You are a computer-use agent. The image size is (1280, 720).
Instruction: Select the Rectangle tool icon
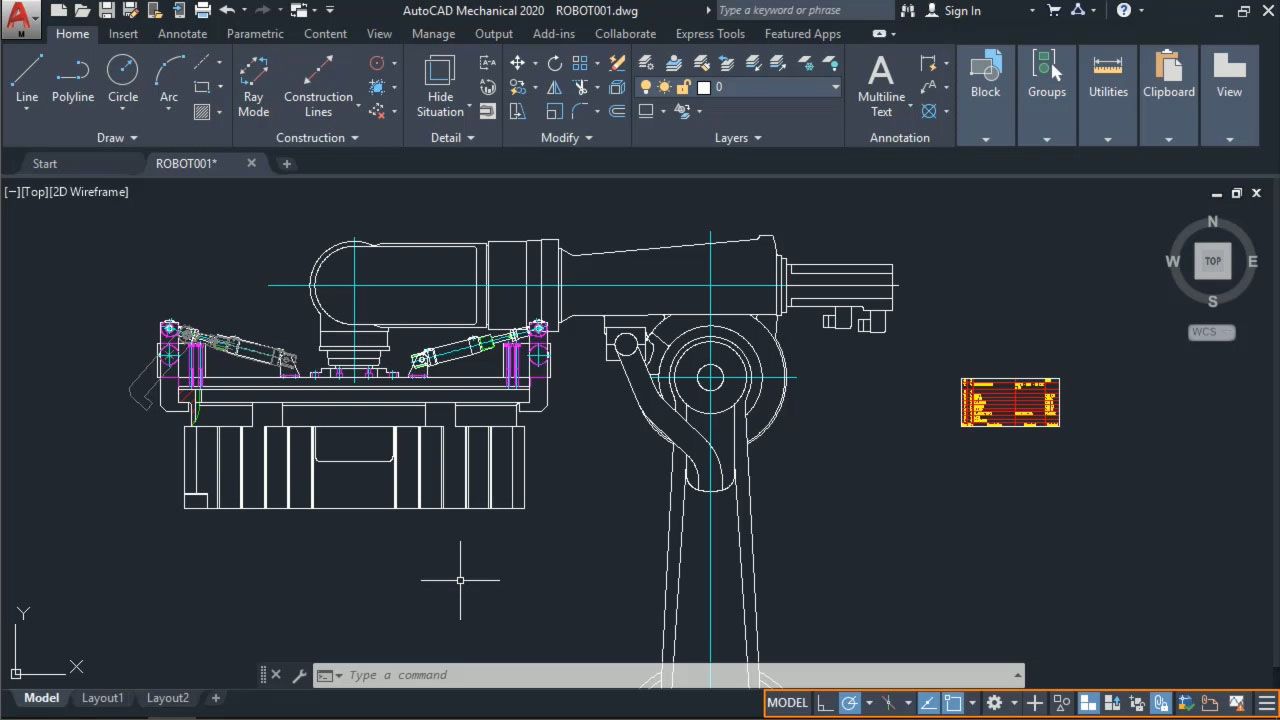coord(202,87)
